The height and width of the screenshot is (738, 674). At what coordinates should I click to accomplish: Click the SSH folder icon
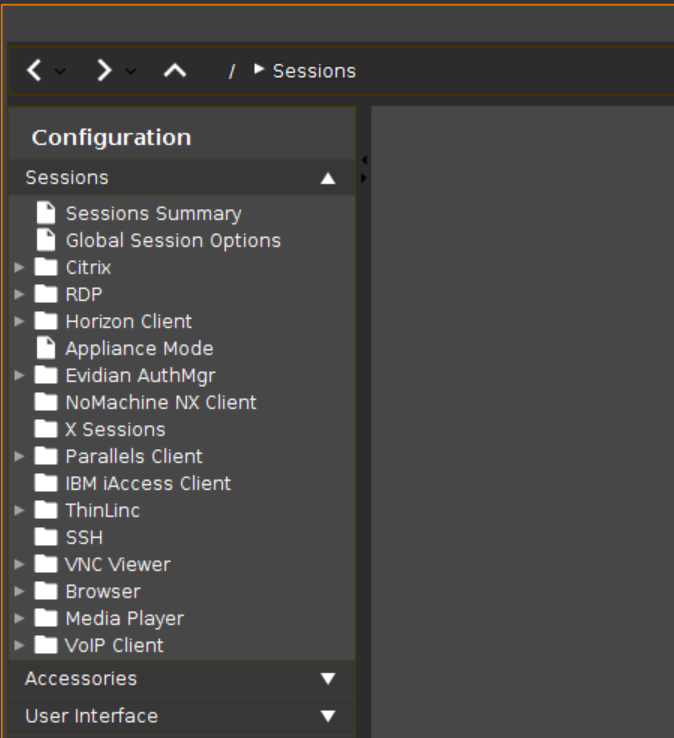pos(46,537)
